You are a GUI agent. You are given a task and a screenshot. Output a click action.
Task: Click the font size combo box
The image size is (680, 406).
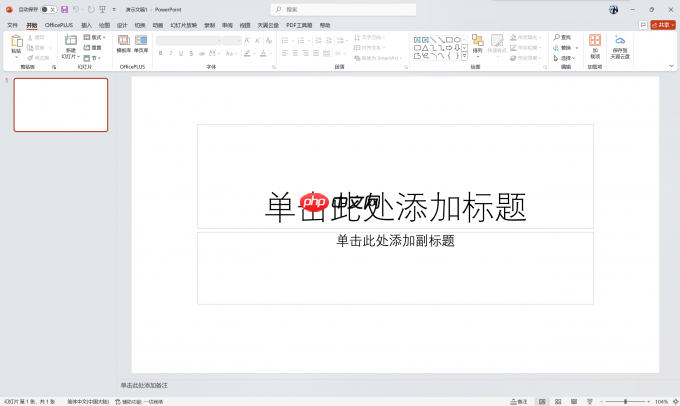(x=232, y=41)
